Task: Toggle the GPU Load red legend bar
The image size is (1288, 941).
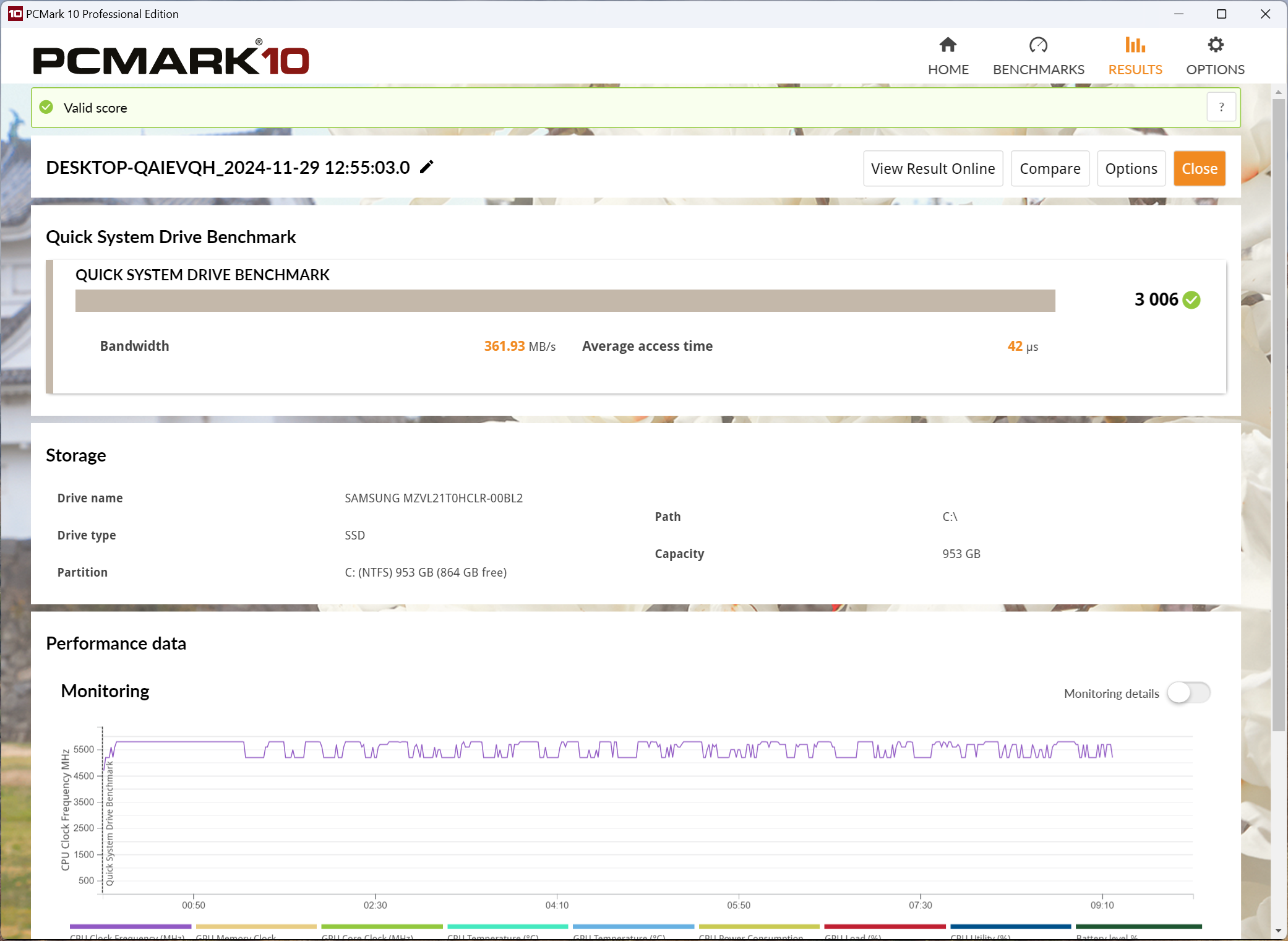Action: click(885, 927)
